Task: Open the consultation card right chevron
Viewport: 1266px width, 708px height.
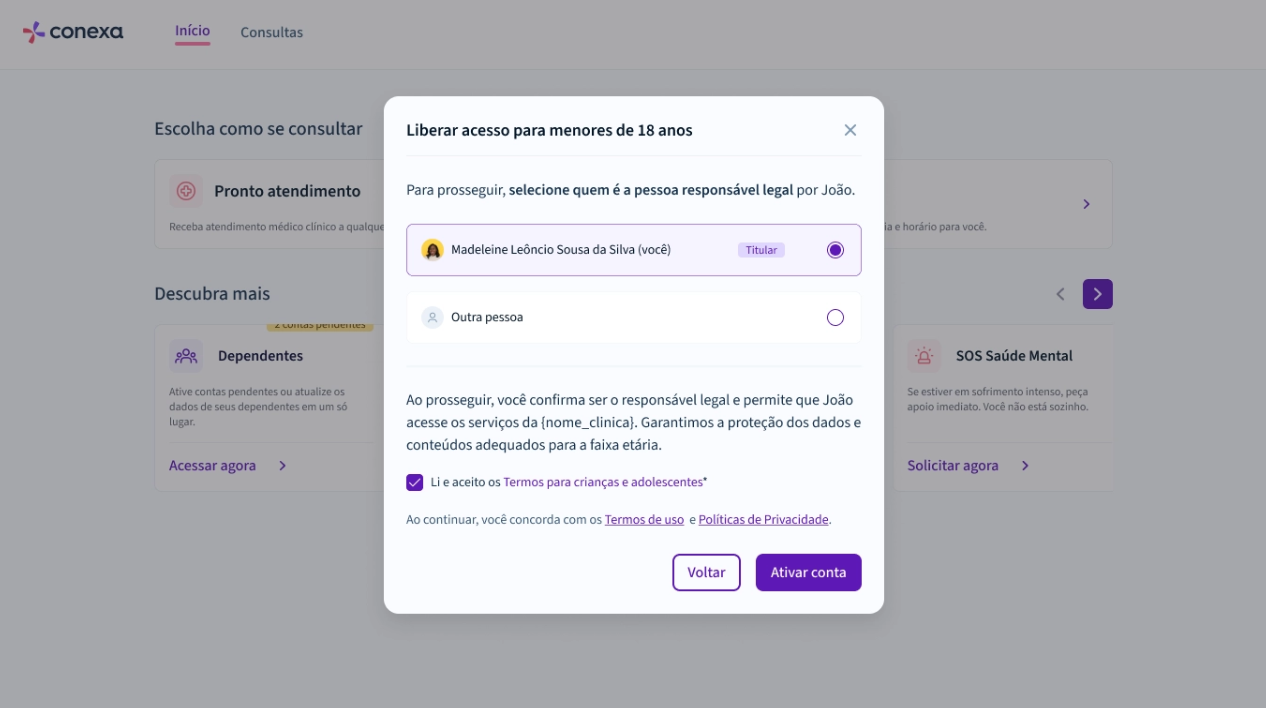Action: coord(1087,204)
